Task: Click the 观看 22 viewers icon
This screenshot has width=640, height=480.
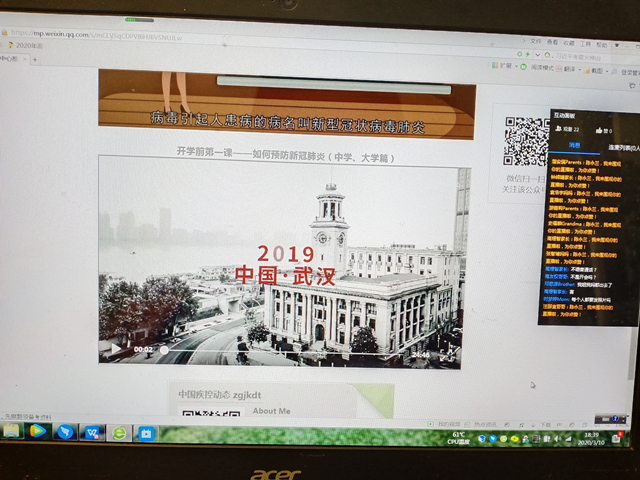Action: click(x=558, y=129)
